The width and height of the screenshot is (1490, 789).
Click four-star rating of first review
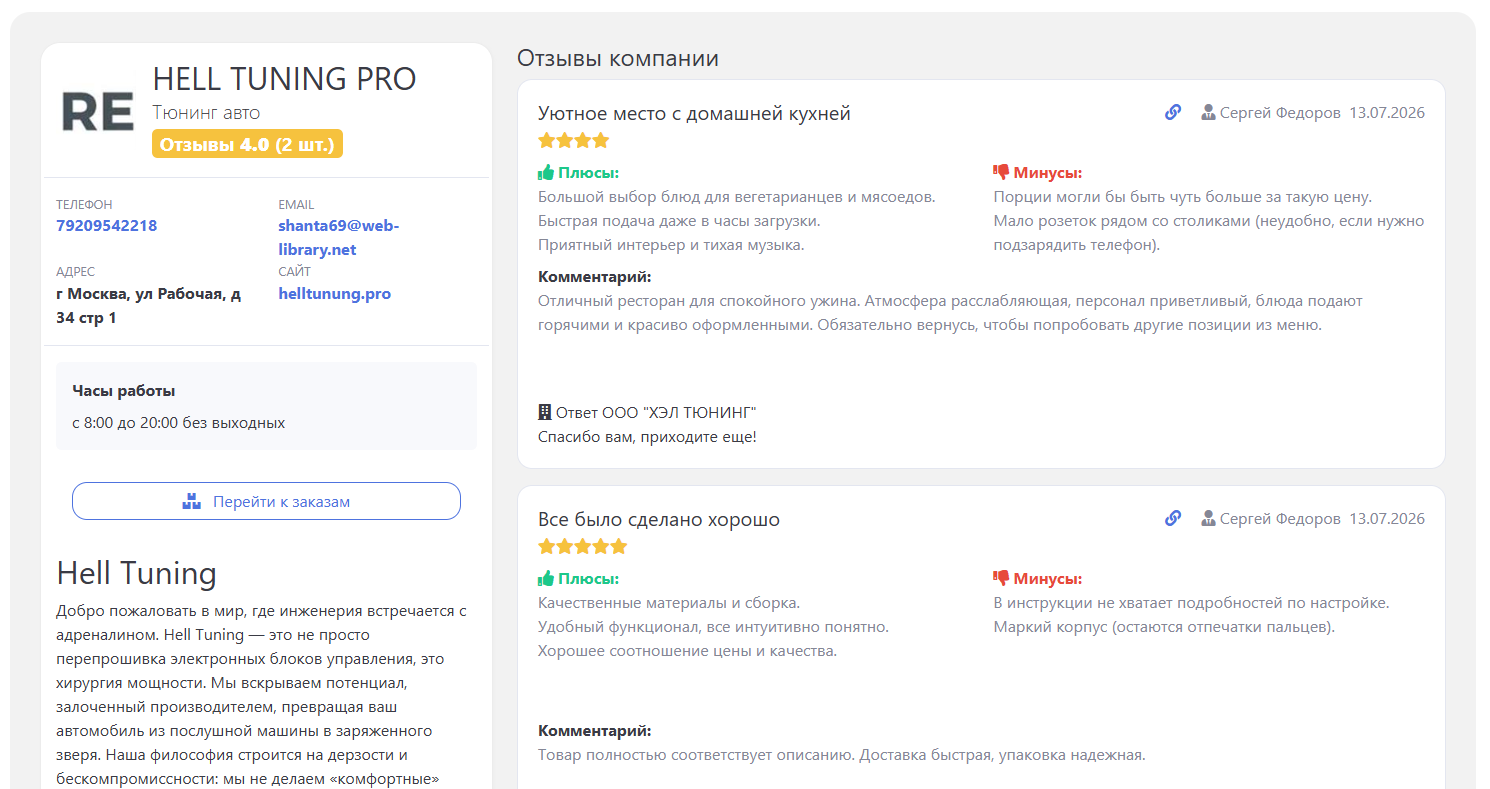(x=573, y=141)
